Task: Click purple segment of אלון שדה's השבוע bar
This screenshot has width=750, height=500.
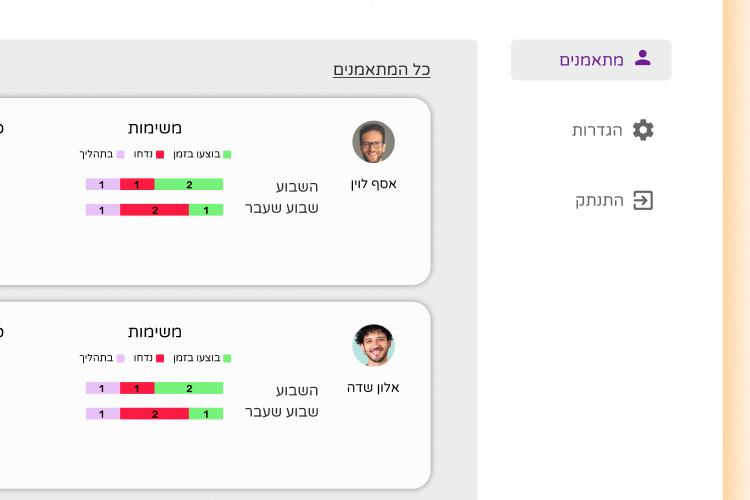Action: (103, 388)
